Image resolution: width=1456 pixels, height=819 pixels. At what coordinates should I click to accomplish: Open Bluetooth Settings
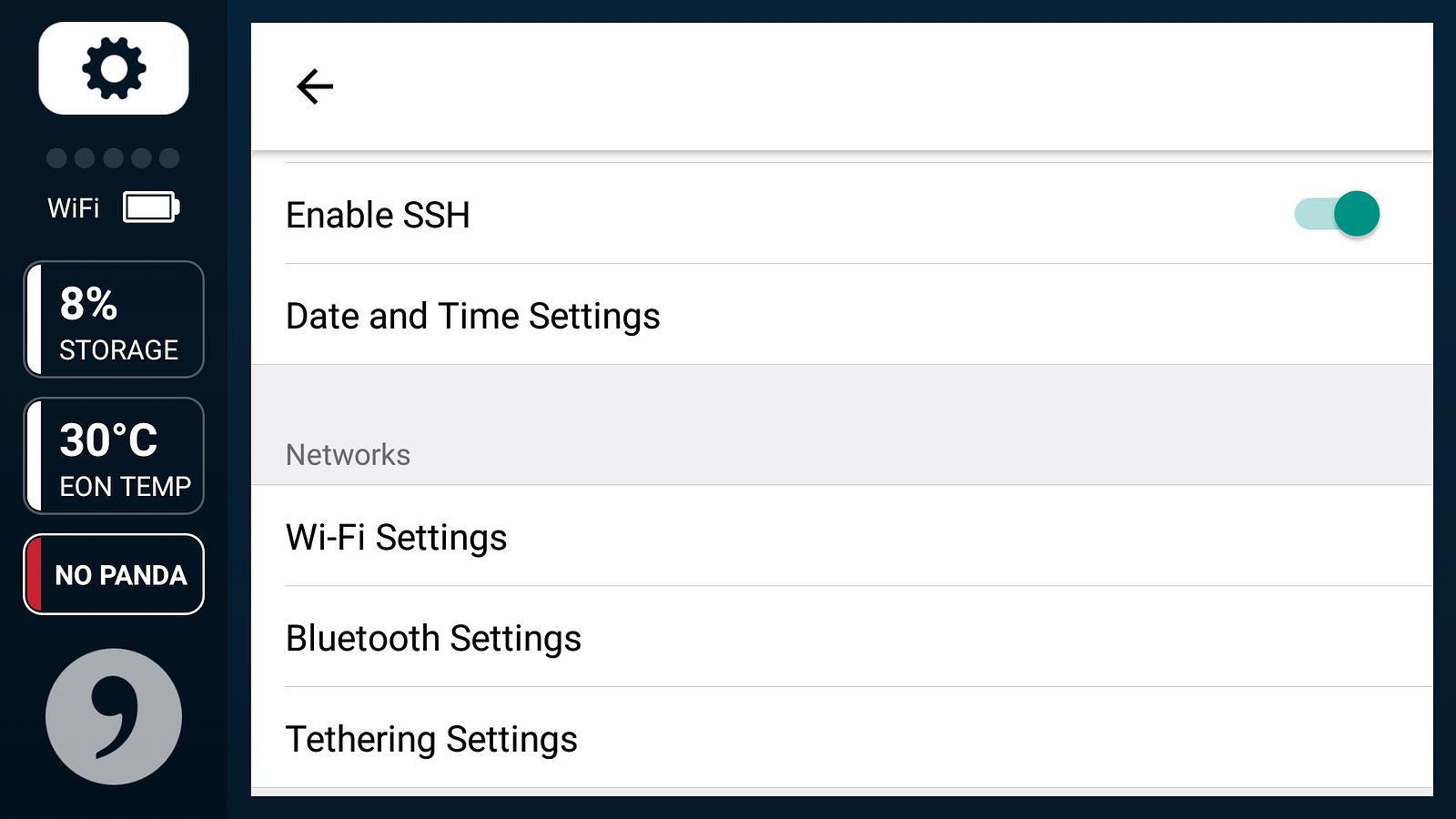434,638
